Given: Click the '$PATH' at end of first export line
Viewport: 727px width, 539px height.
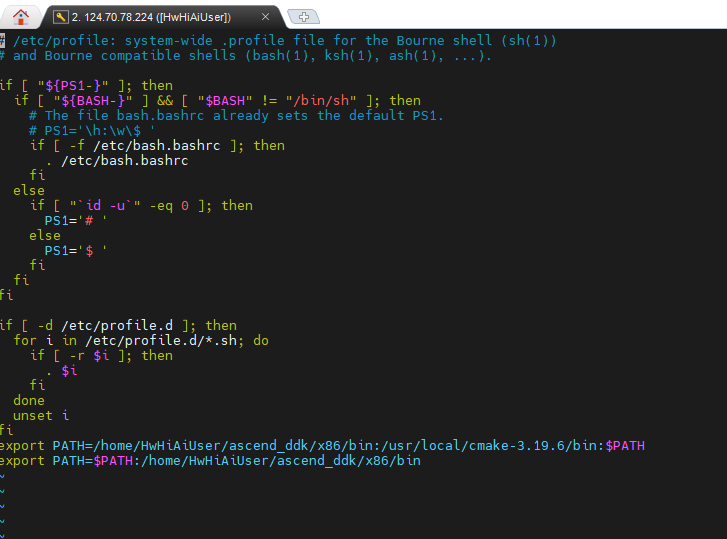Looking at the screenshot, I should coord(625,445).
